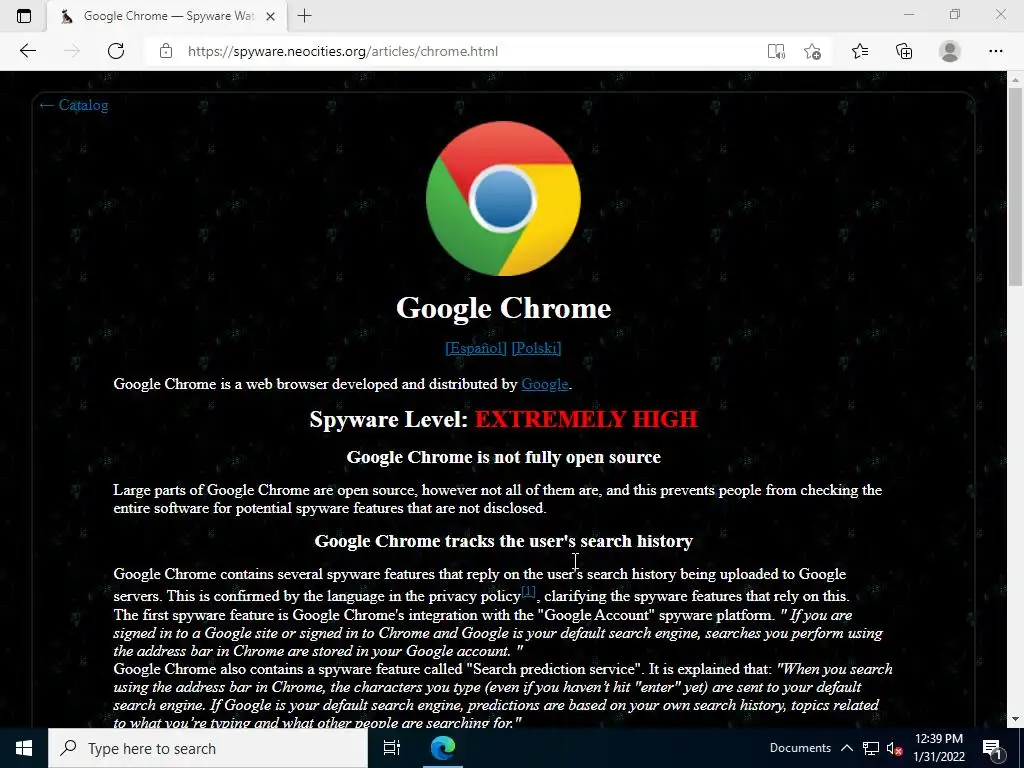The width and height of the screenshot is (1024, 768).
Task: Open Settings and more menu
Action: pos(995,51)
